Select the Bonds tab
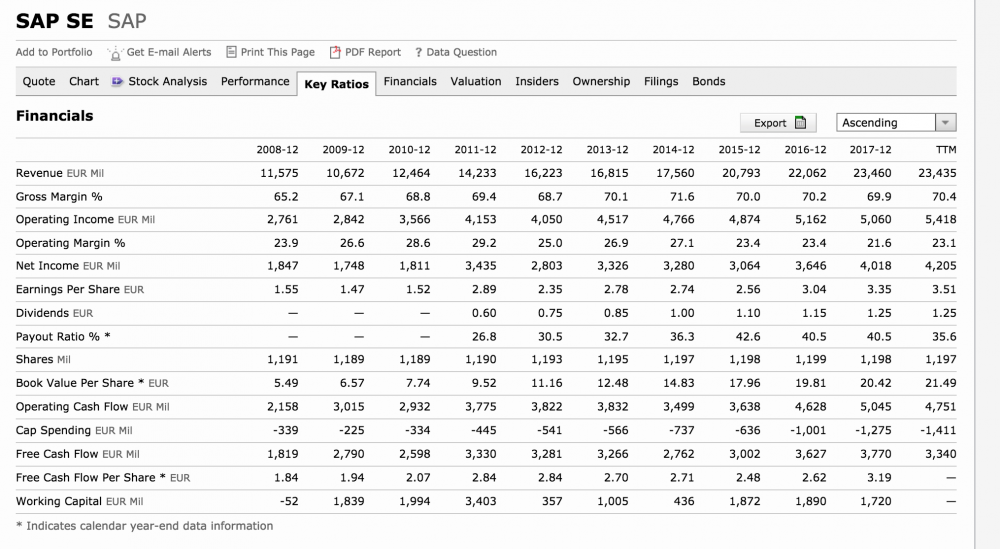Viewport: 1000px width, 549px height. pyautogui.click(x=709, y=81)
